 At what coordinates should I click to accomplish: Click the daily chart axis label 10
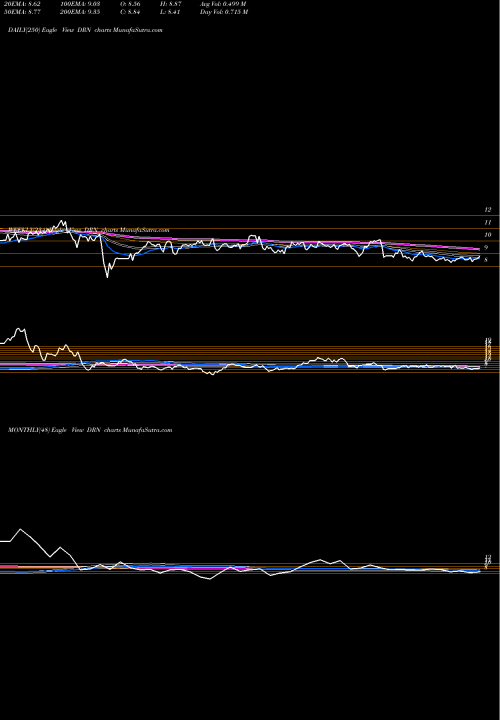point(488,235)
